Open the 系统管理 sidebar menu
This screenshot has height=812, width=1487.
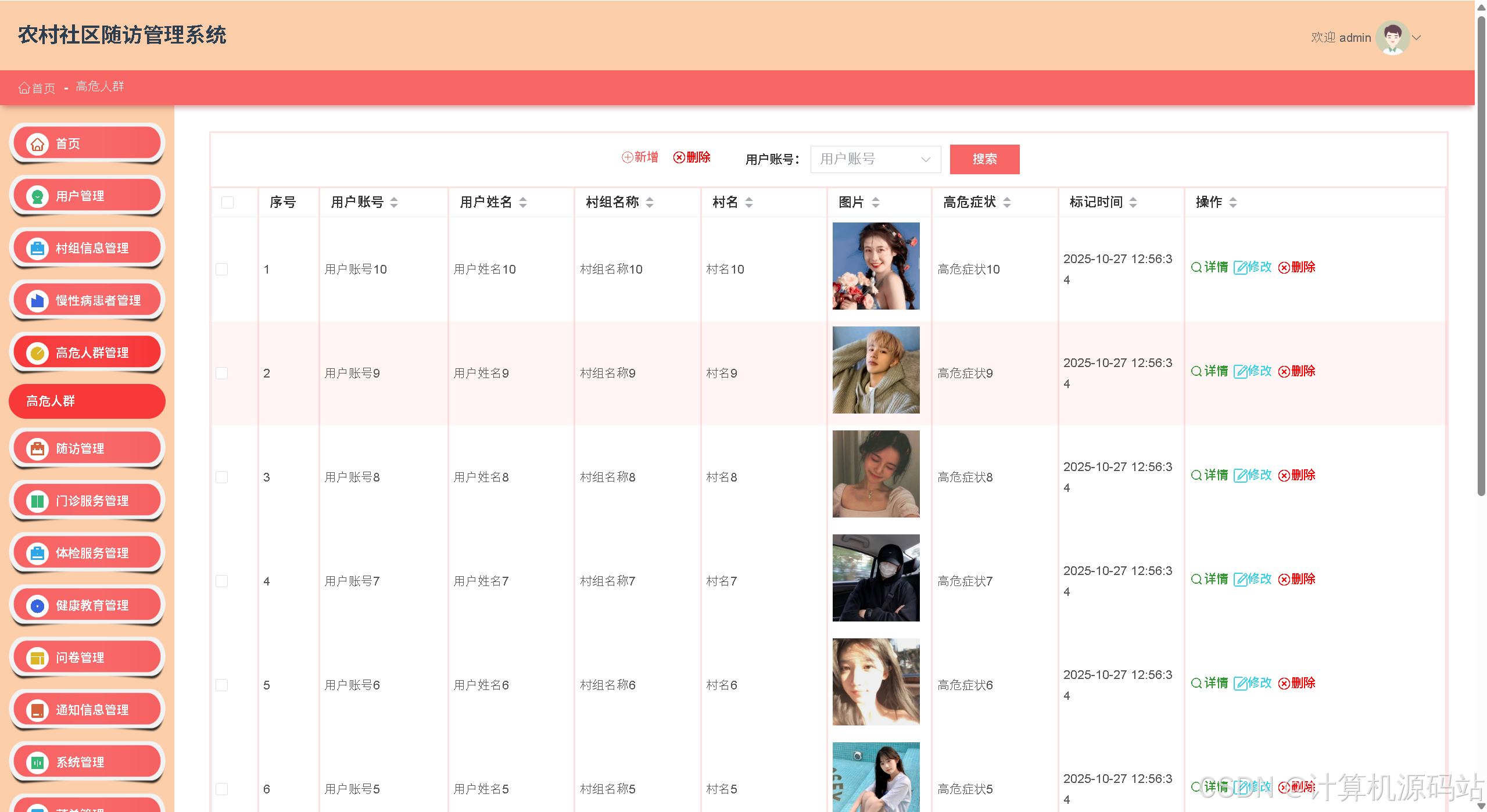[x=87, y=763]
